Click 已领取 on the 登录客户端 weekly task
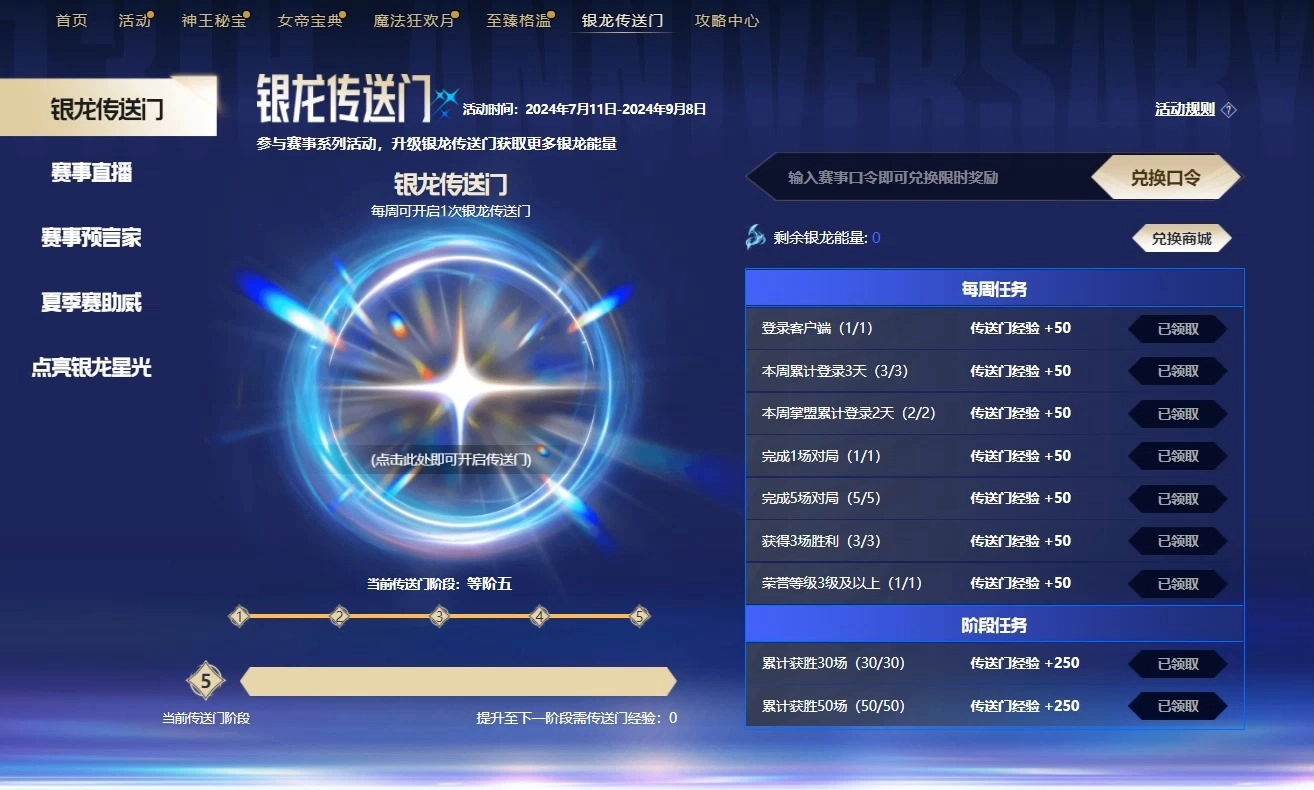 click(x=1177, y=328)
